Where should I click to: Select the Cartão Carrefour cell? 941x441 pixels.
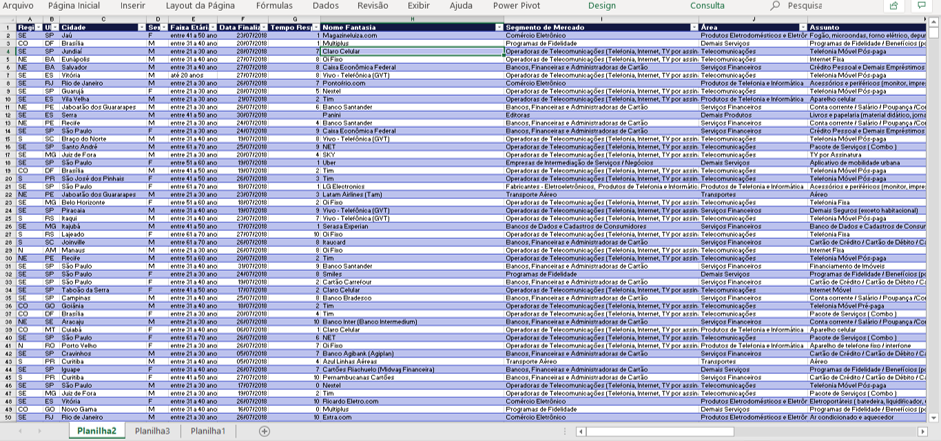tap(412, 282)
